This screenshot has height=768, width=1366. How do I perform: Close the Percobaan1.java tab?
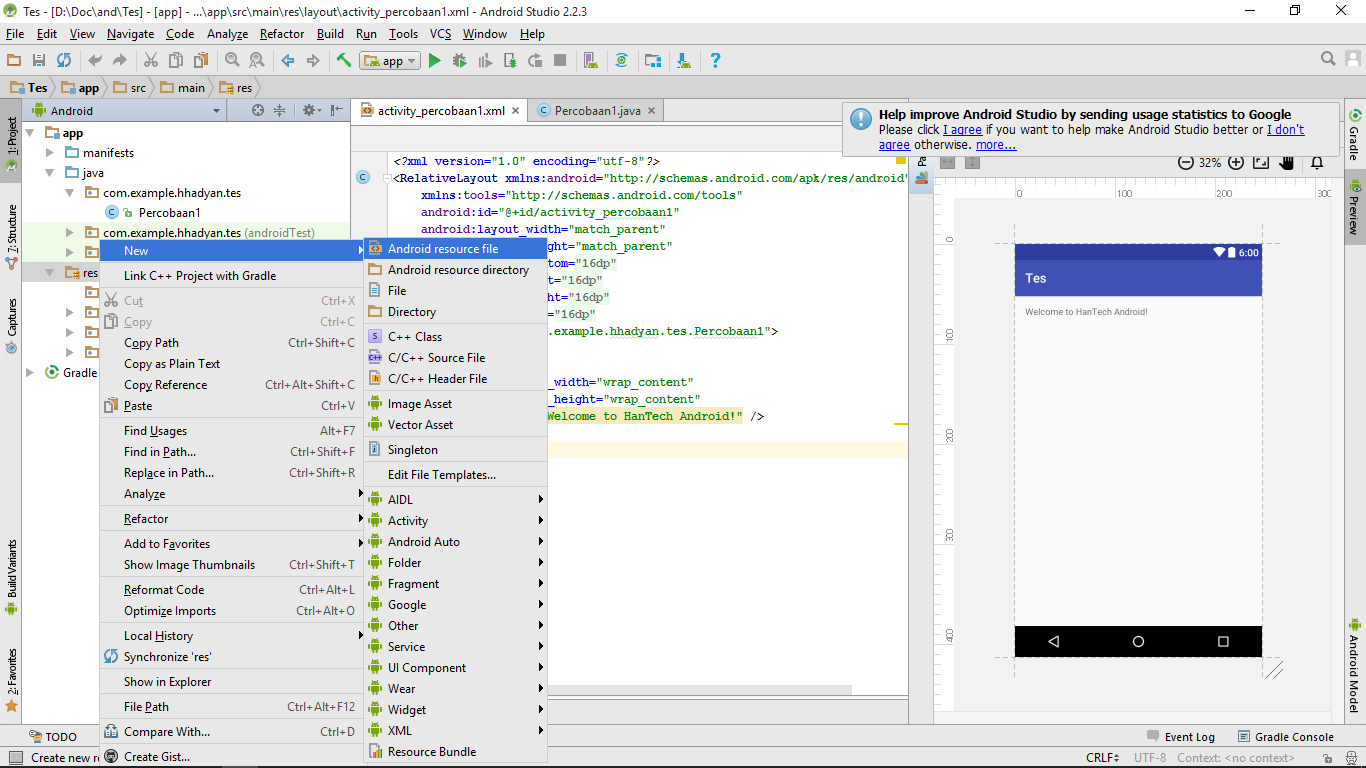click(651, 111)
